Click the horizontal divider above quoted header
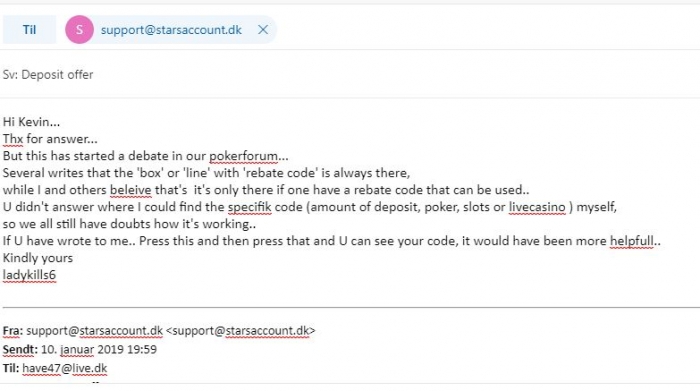The width and height of the screenshot is (700, 391). [x=351, y=308]
